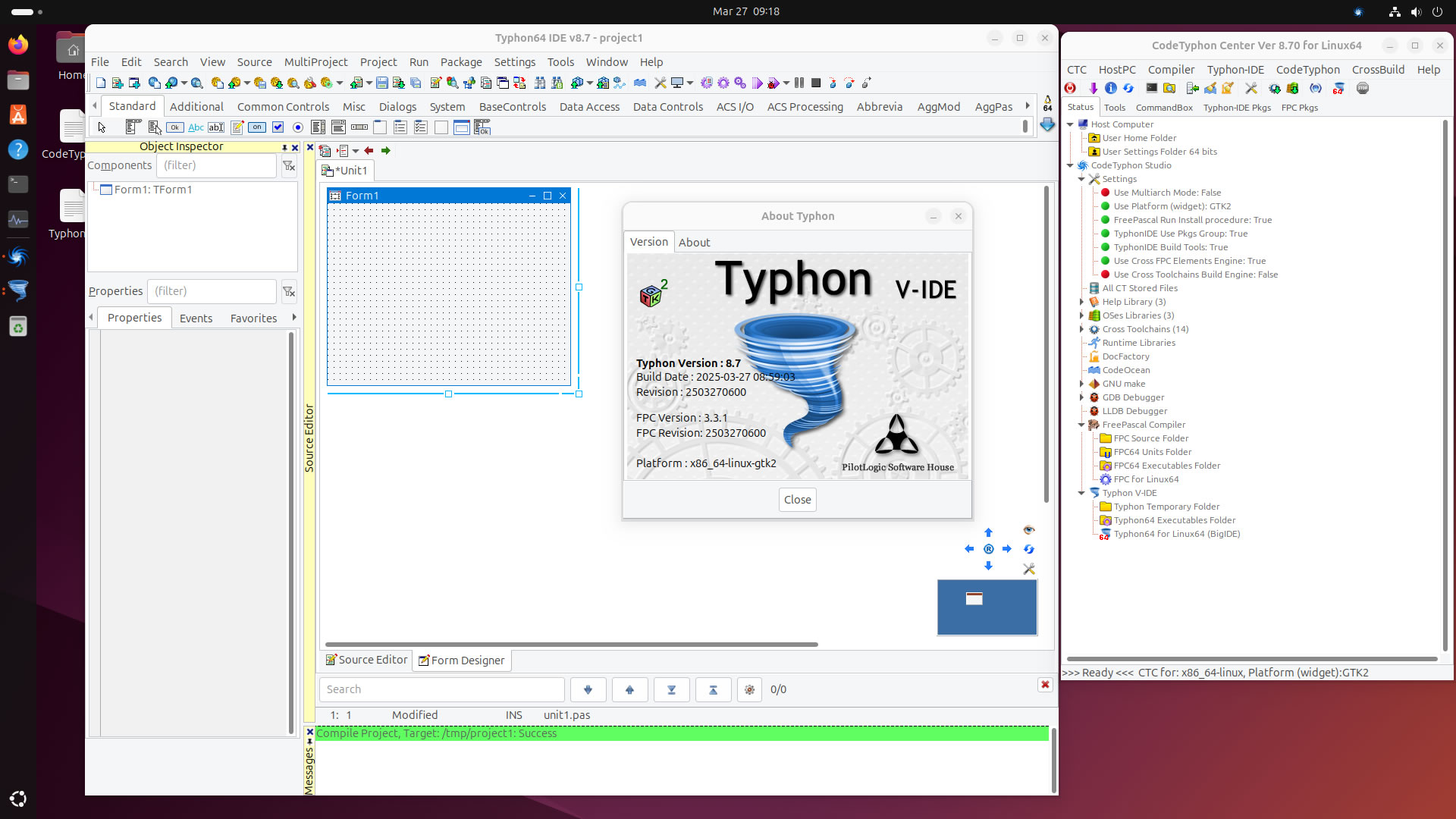Select the TLabel 'Abc' component in palette
The width and height of the screenshot is (1456, 819).
click(x=196, y=127)
